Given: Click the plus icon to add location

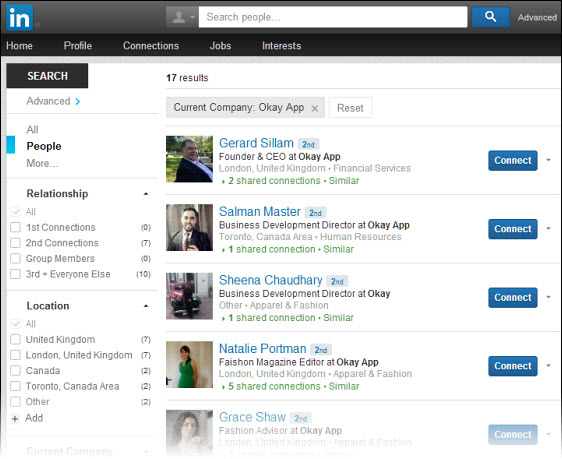Looking at the screenshot, I should 15,419.
